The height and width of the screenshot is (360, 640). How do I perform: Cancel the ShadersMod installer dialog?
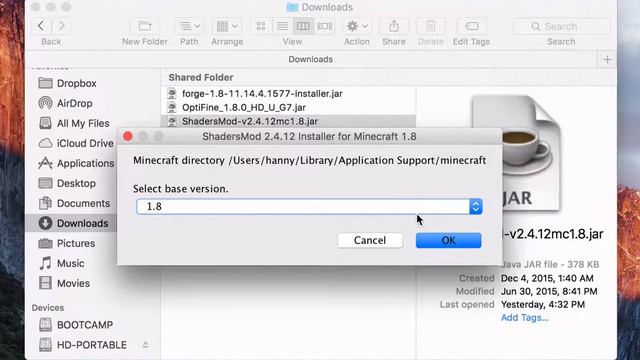[x=370, y=240]
